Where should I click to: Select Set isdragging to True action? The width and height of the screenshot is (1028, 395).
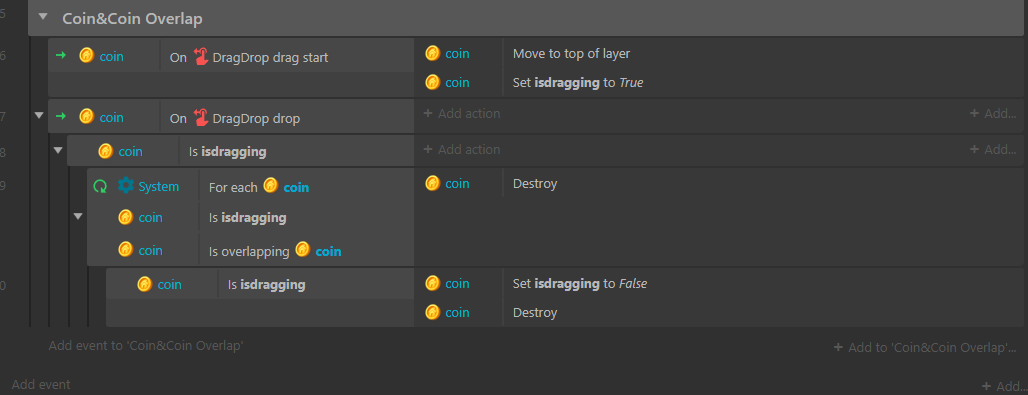(x=578, y=83)
